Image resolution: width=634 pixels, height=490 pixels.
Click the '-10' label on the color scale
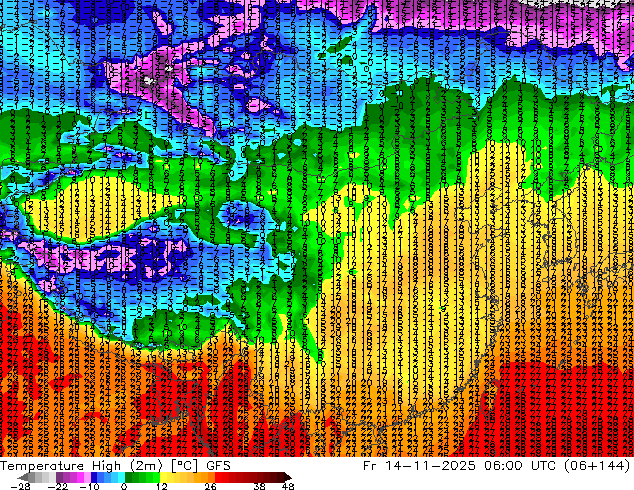[x=90, y=486]
